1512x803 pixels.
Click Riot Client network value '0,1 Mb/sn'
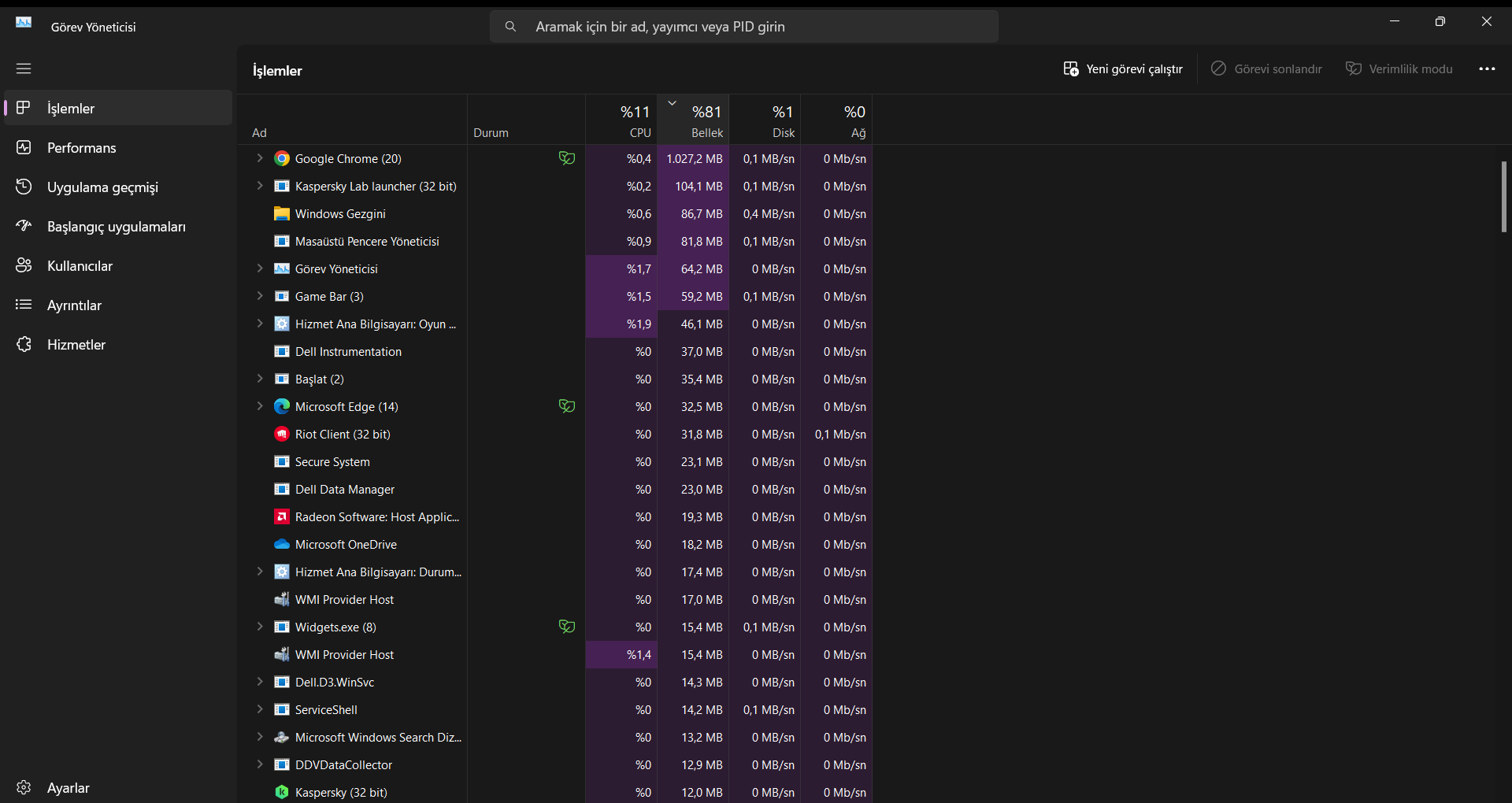pos(840,434)
